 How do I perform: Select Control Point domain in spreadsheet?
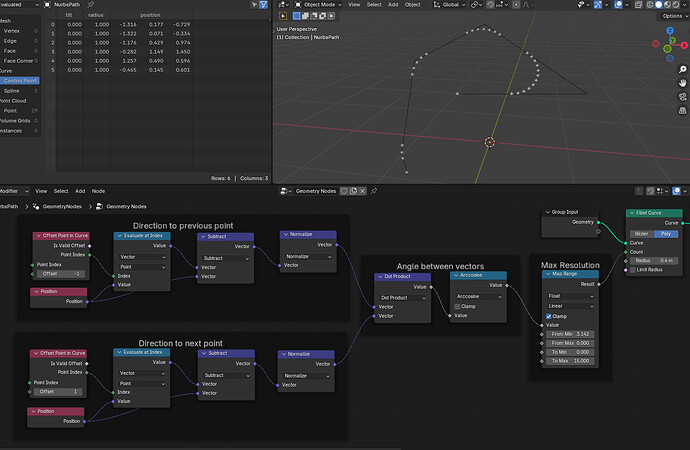point(20,80)
